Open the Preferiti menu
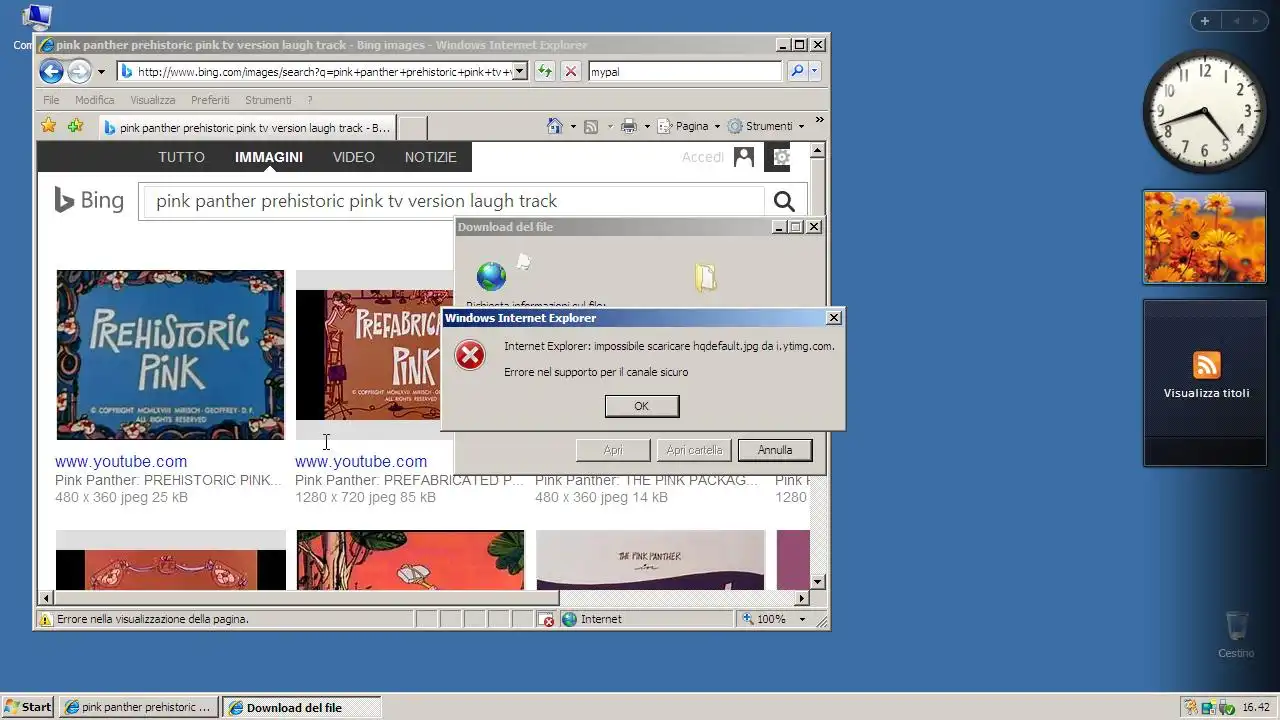1280x720 pixels. pyautogui.click(x=210, y=100)
